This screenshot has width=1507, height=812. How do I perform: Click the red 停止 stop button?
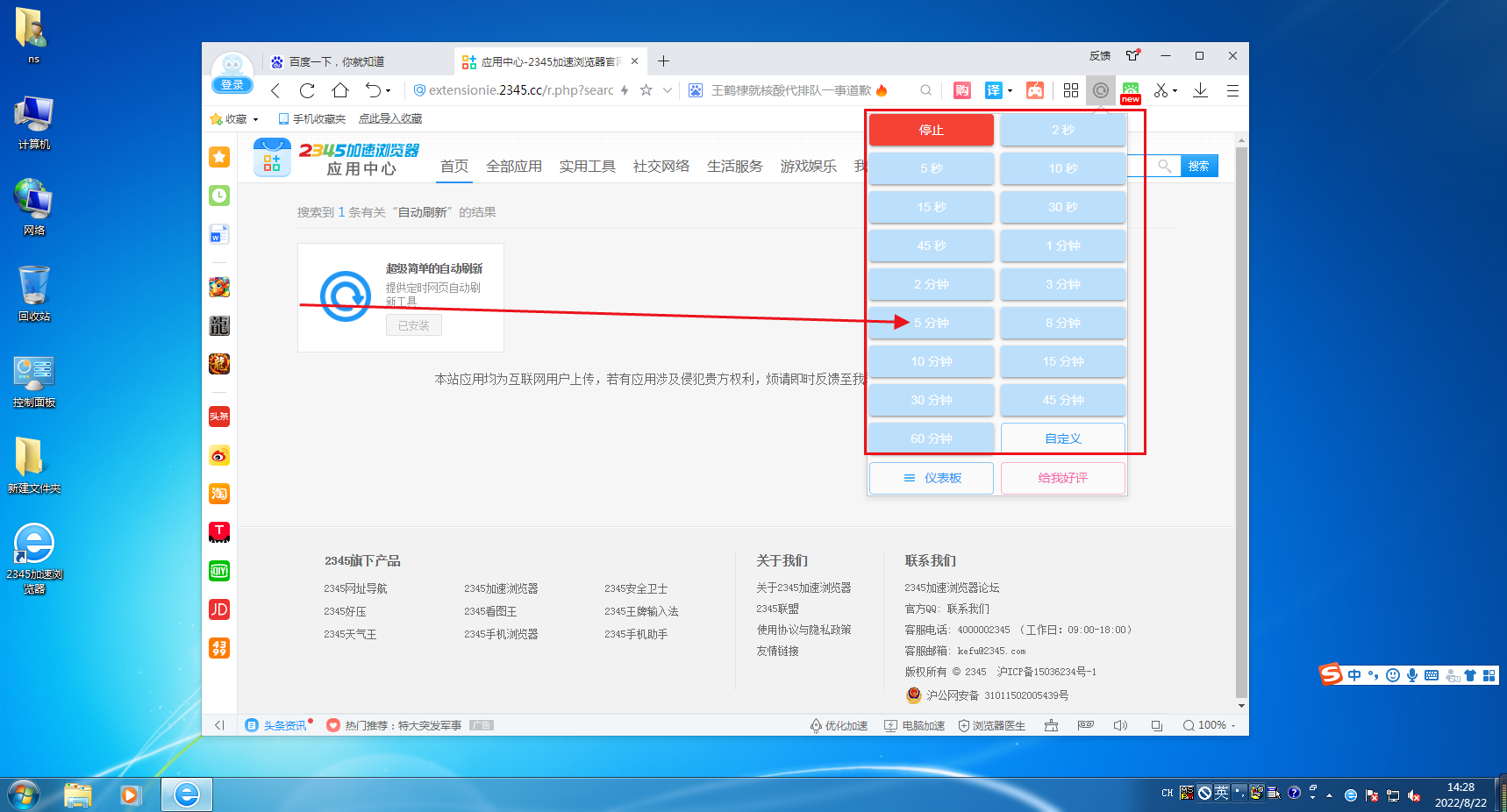[932, 130]
